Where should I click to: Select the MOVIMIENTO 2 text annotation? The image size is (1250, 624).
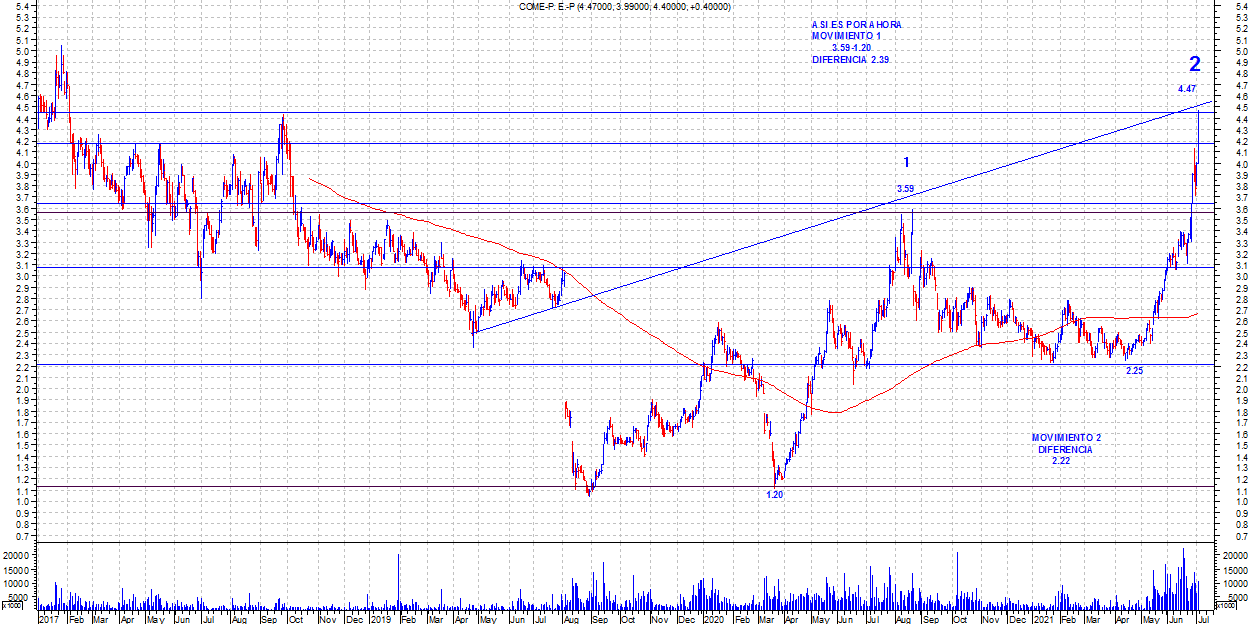pos(1066,438)
